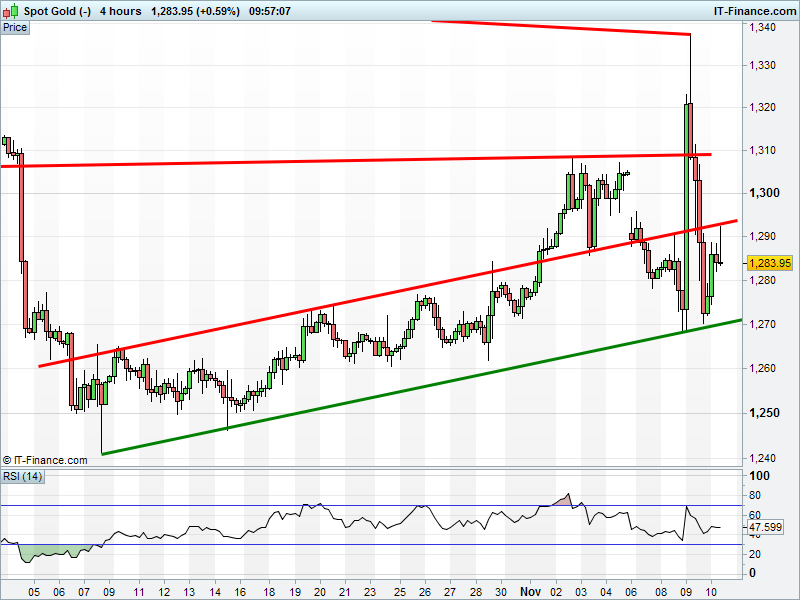Click the bold 1,300 price axis label

764,193
